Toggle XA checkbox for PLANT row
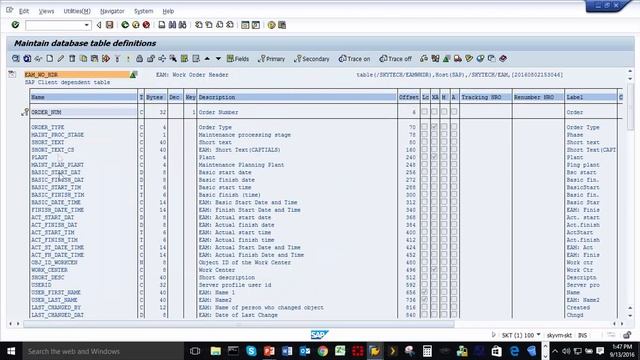 point(434,157)
